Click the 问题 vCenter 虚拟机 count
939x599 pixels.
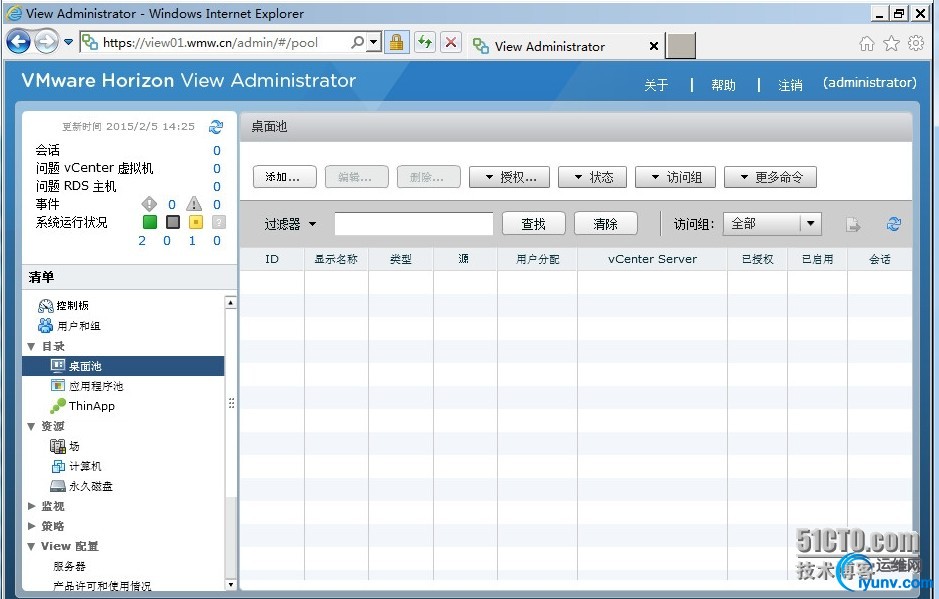pos(217,168)
